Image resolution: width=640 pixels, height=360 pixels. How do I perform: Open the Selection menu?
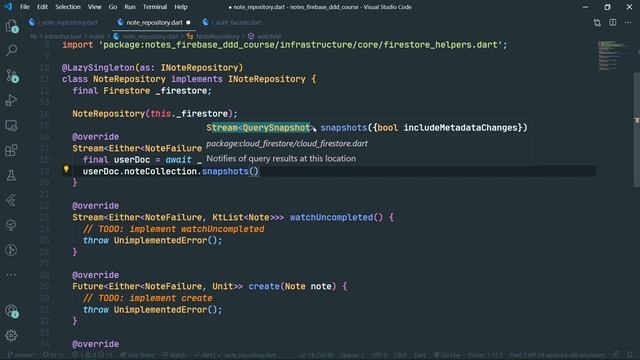coord(68,7)
